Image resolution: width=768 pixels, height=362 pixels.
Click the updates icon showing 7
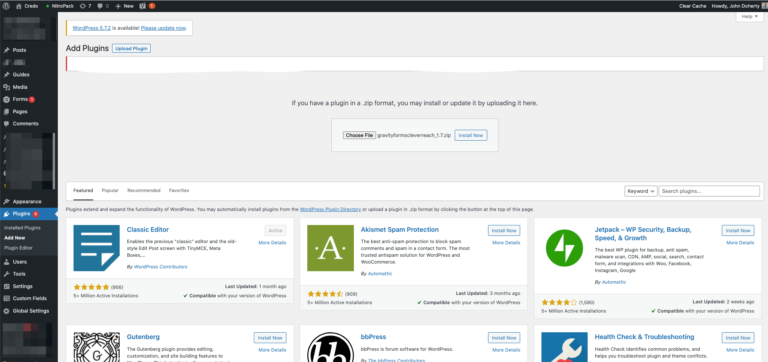click(x=86, y=6)
